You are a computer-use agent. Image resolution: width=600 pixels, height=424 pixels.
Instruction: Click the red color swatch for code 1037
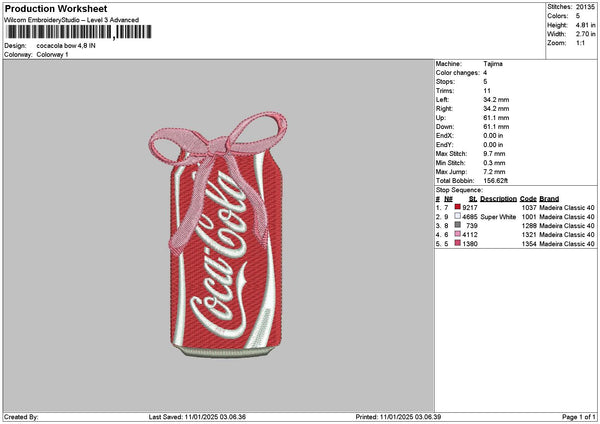(457, 207)
